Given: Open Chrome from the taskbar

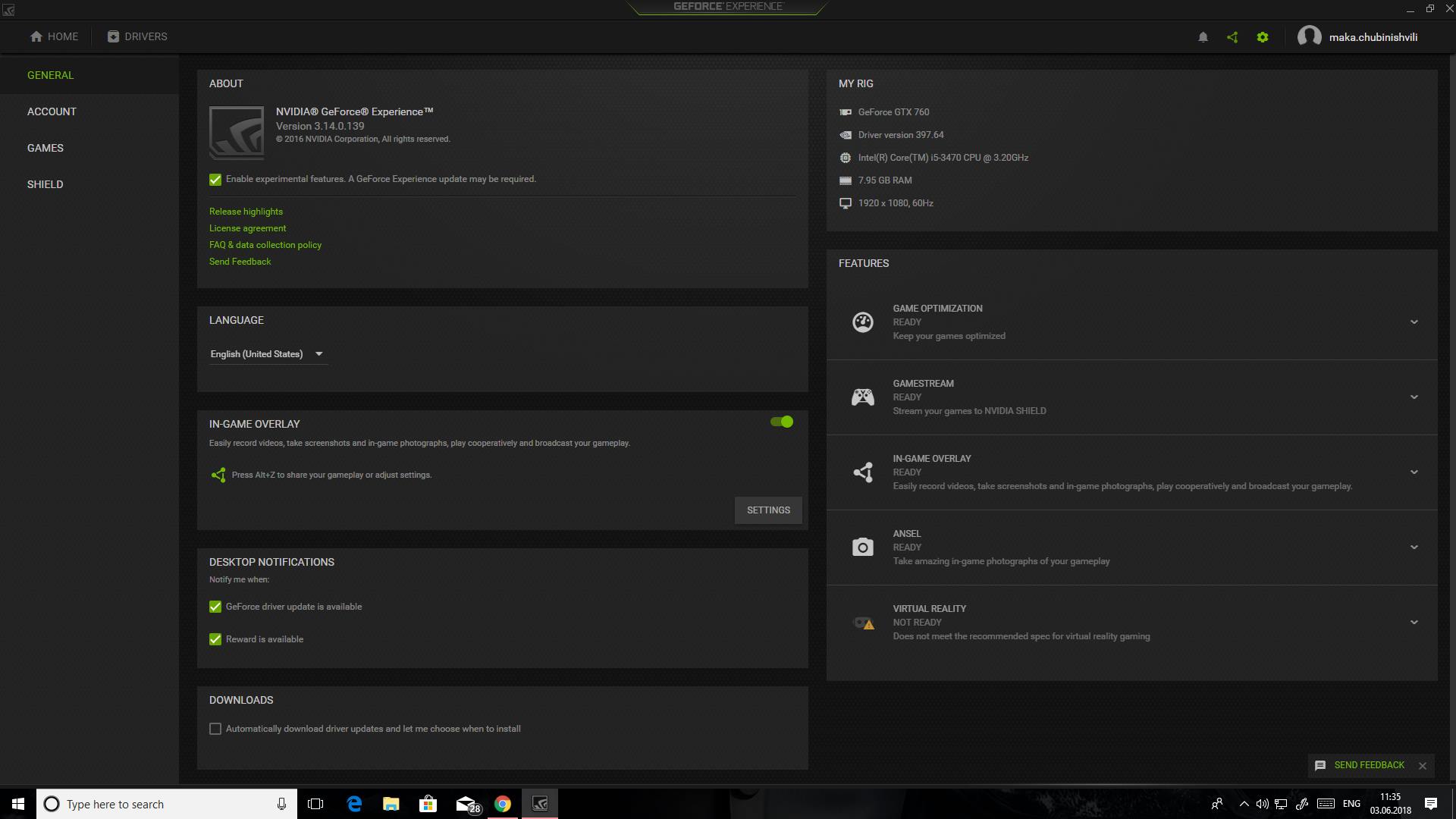Looking at the screenshot, I should pyautogui.click(x=503, y=804).
